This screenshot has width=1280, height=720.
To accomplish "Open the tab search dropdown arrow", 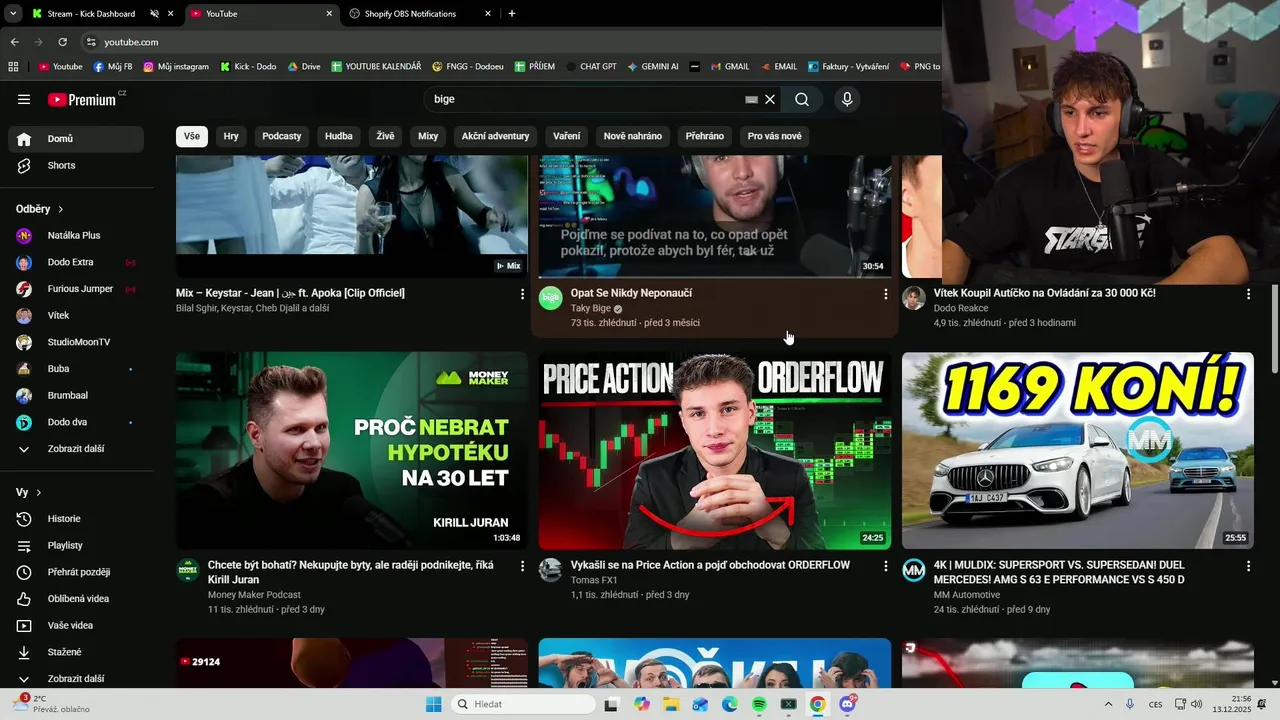I will click(13, 14).
